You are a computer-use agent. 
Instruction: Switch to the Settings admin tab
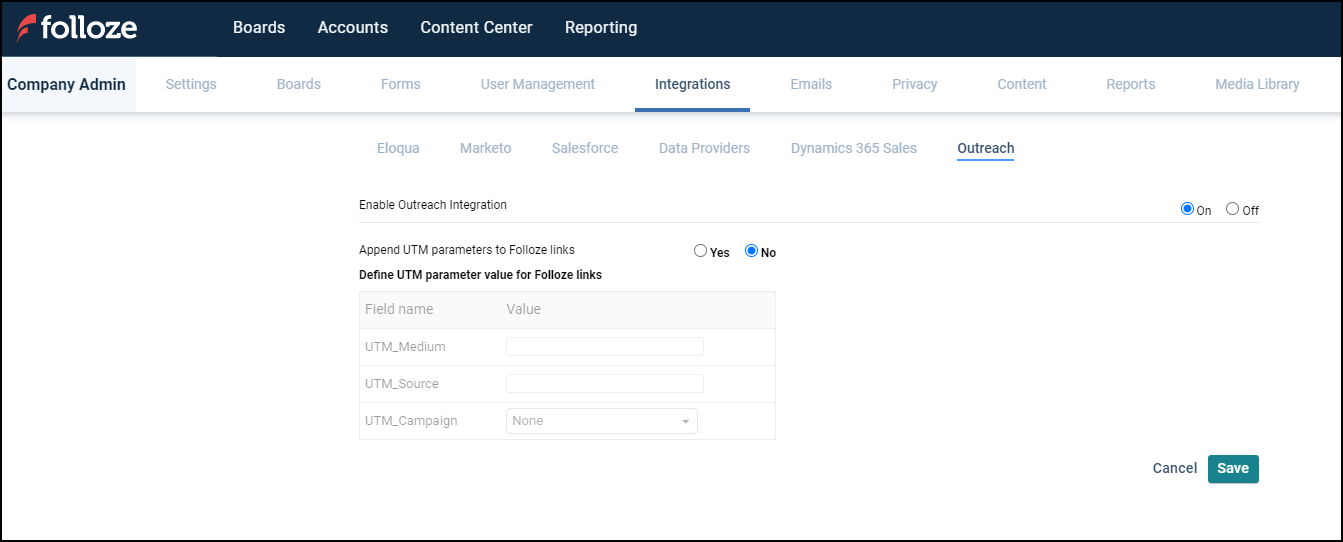pos(191,84)
